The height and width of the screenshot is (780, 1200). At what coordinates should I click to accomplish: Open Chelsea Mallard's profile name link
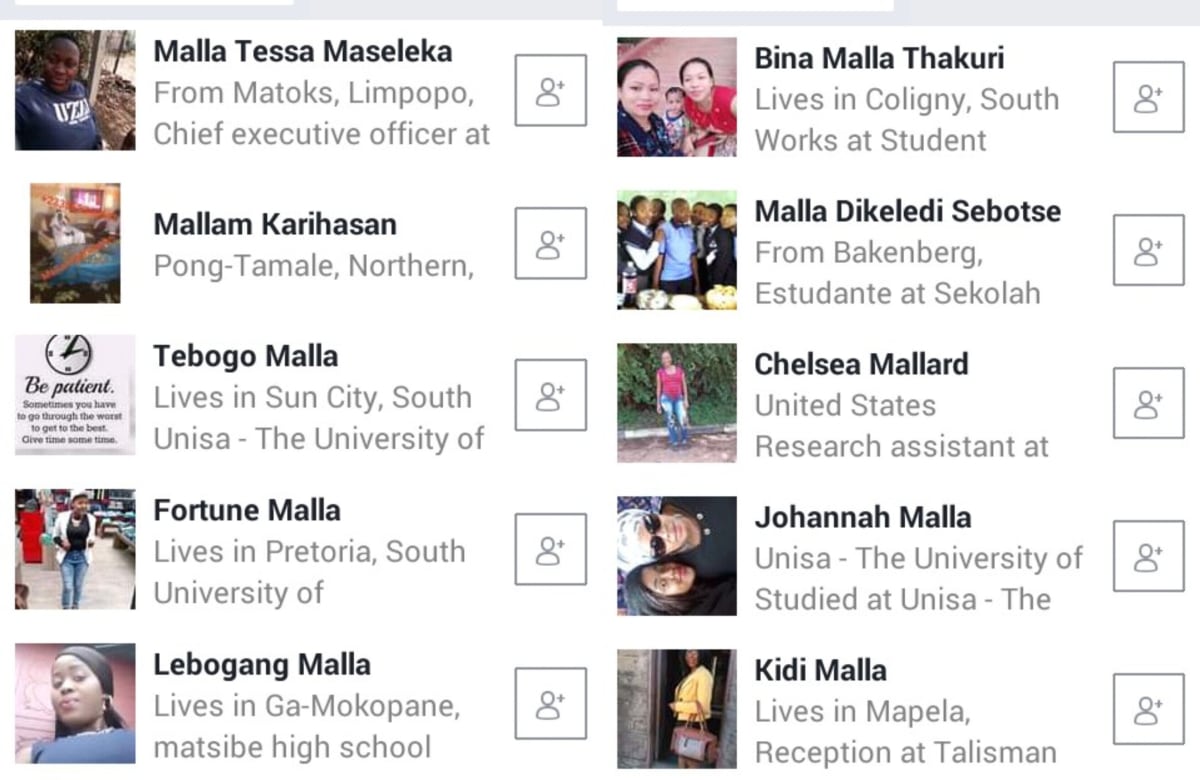[861, 364]
